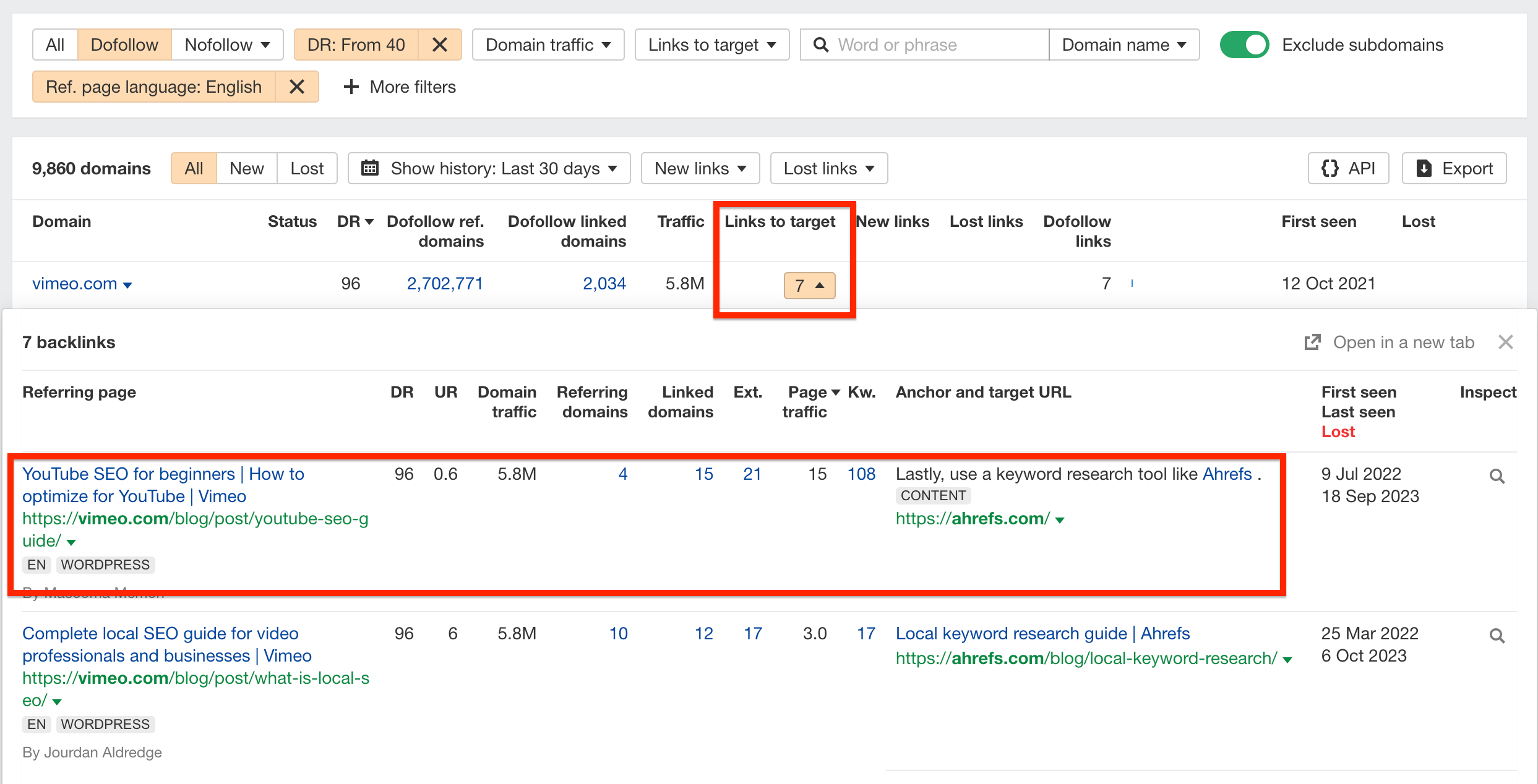1538x784 pixels.
Task: Select the Lost domains tab
Action: pos(307,168)
